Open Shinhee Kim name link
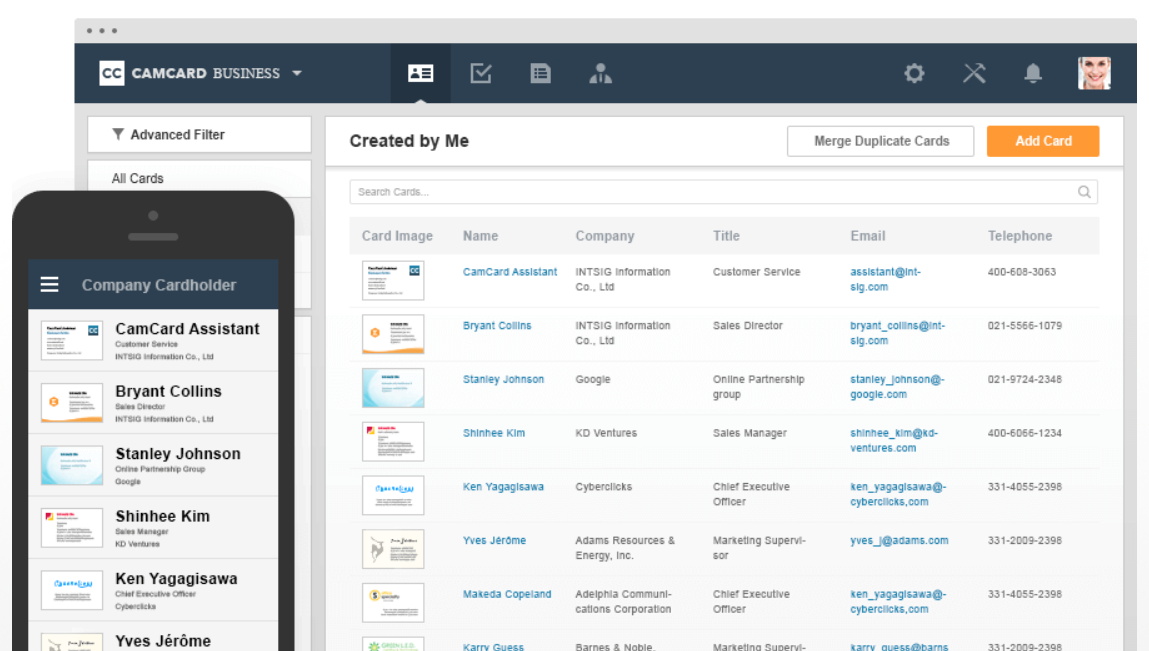This screenshot has width=1149, height=651. pyautogui.click(x=494, y=433)
